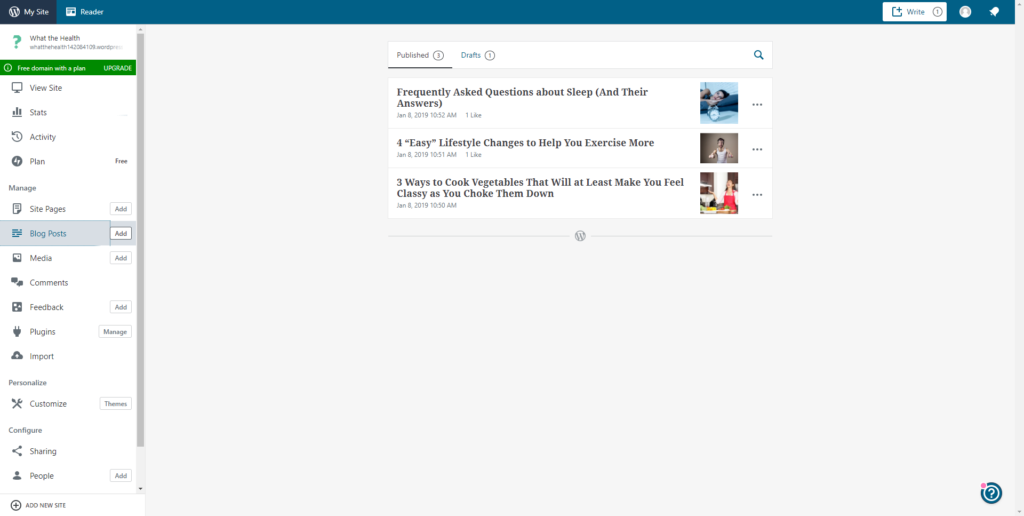Click the View Site label

pos(46,88)
